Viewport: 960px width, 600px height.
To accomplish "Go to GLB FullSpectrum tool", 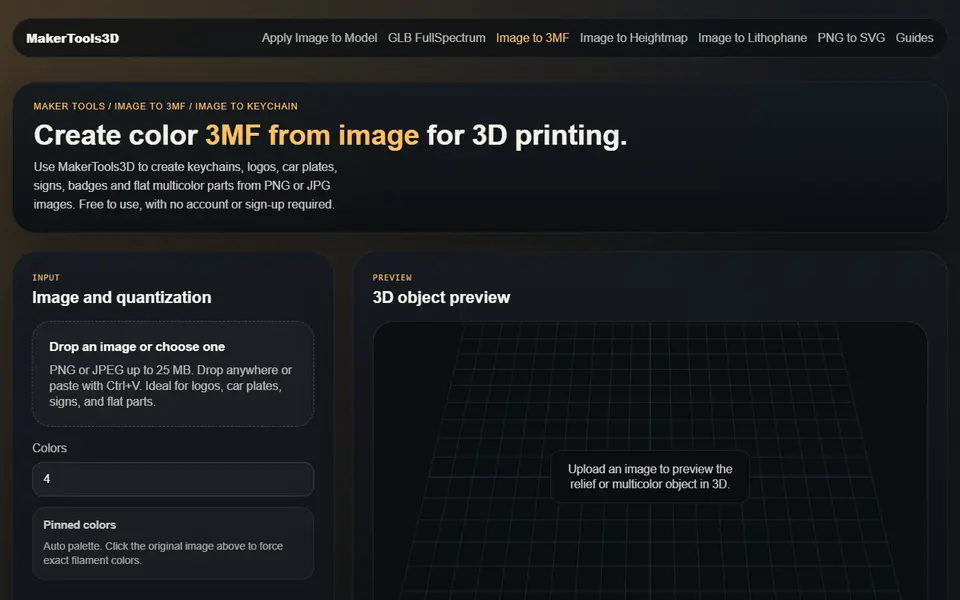I will pos(437,38).
